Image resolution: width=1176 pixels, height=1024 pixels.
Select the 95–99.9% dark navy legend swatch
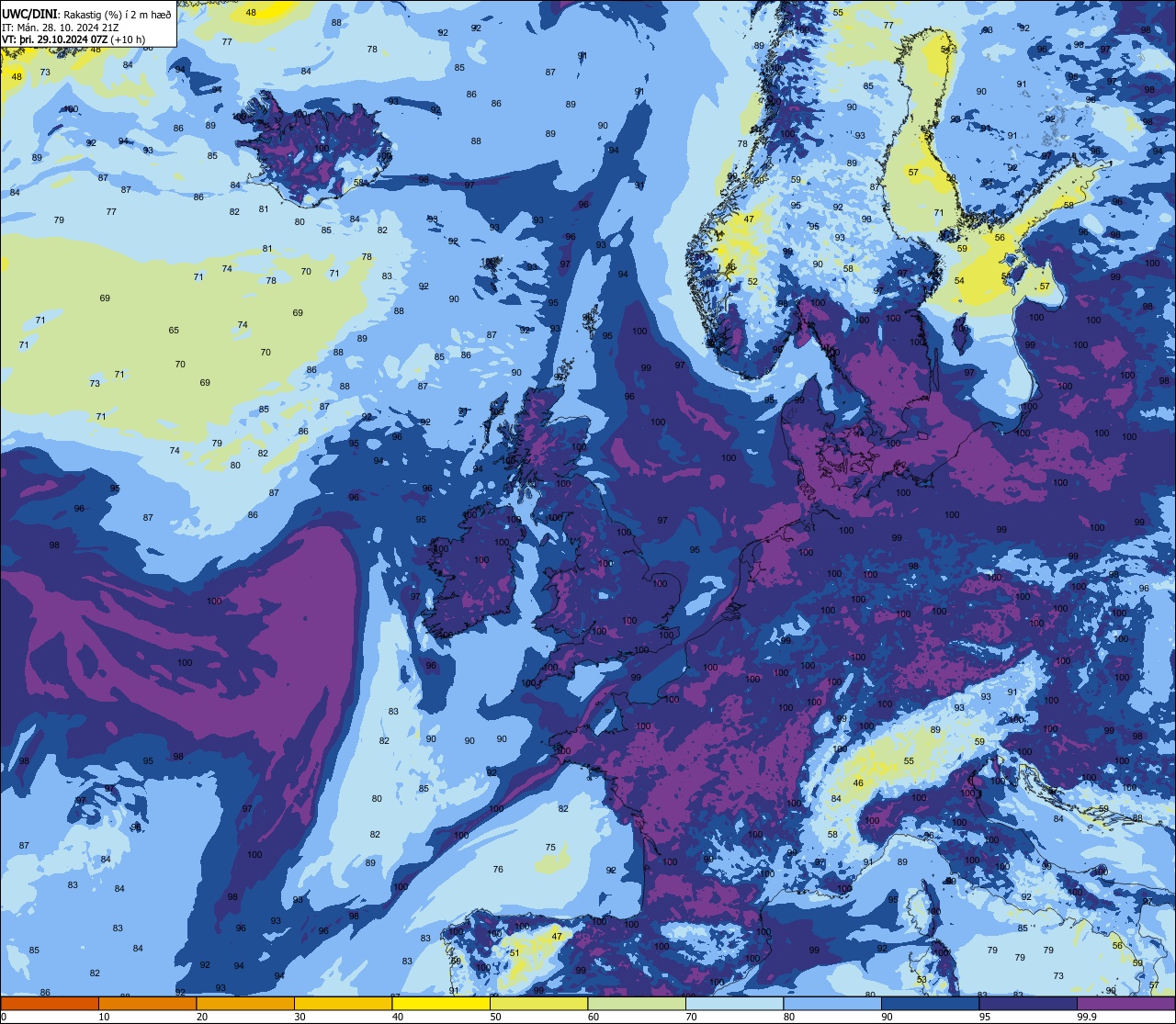tap(1028, 1003)
